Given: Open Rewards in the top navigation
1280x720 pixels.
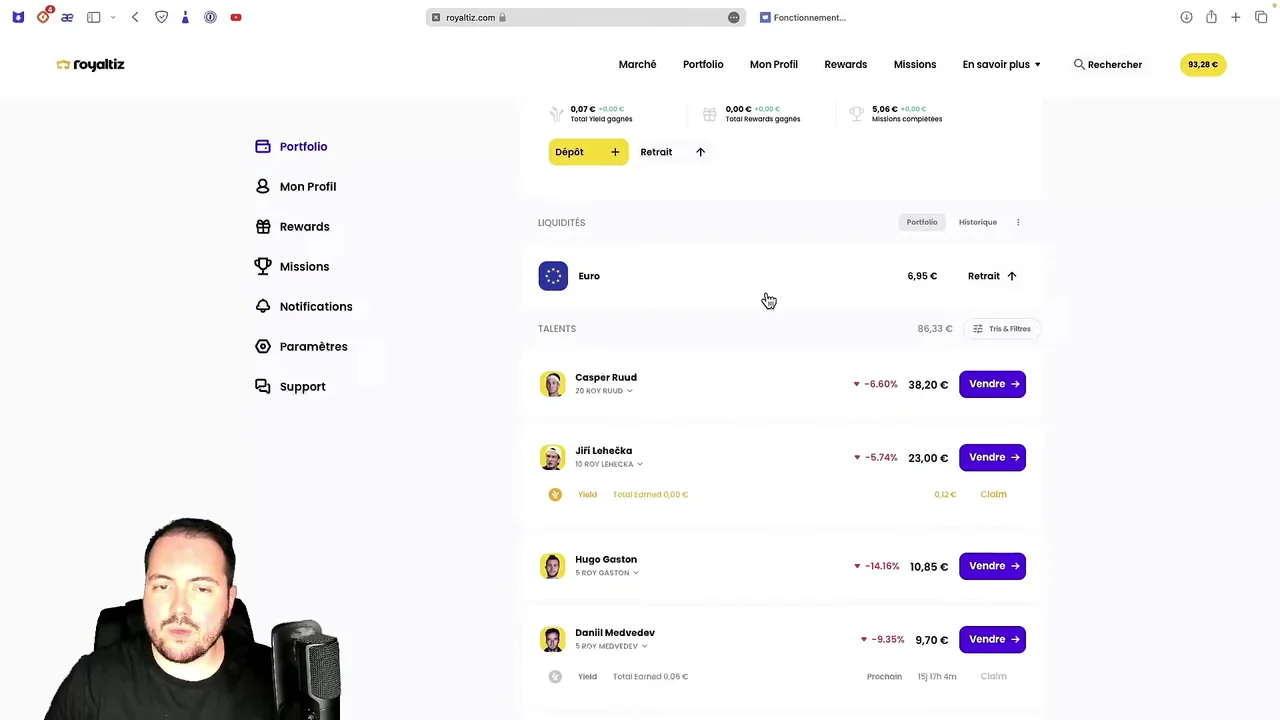Looking at the screenshot, I should click(846, 64).
